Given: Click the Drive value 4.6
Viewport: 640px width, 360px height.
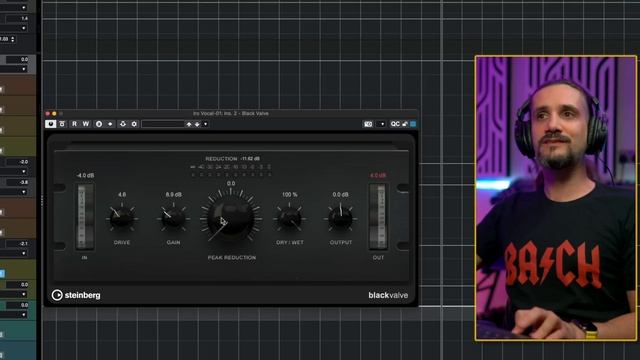Looking at the screenshot, I should 122,195.
